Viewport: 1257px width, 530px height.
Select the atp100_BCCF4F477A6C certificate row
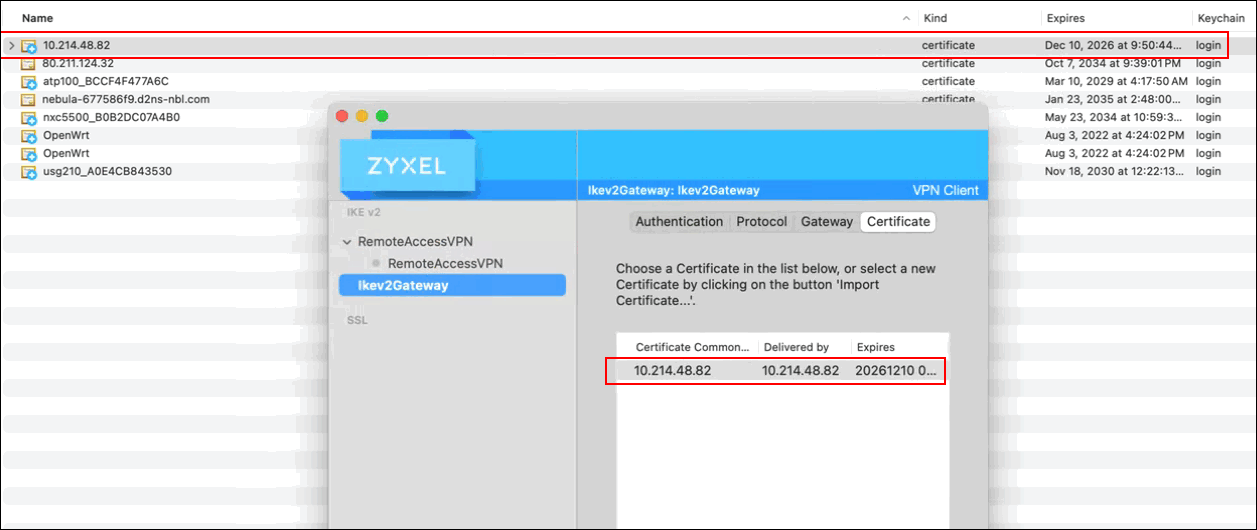(628, 81)
